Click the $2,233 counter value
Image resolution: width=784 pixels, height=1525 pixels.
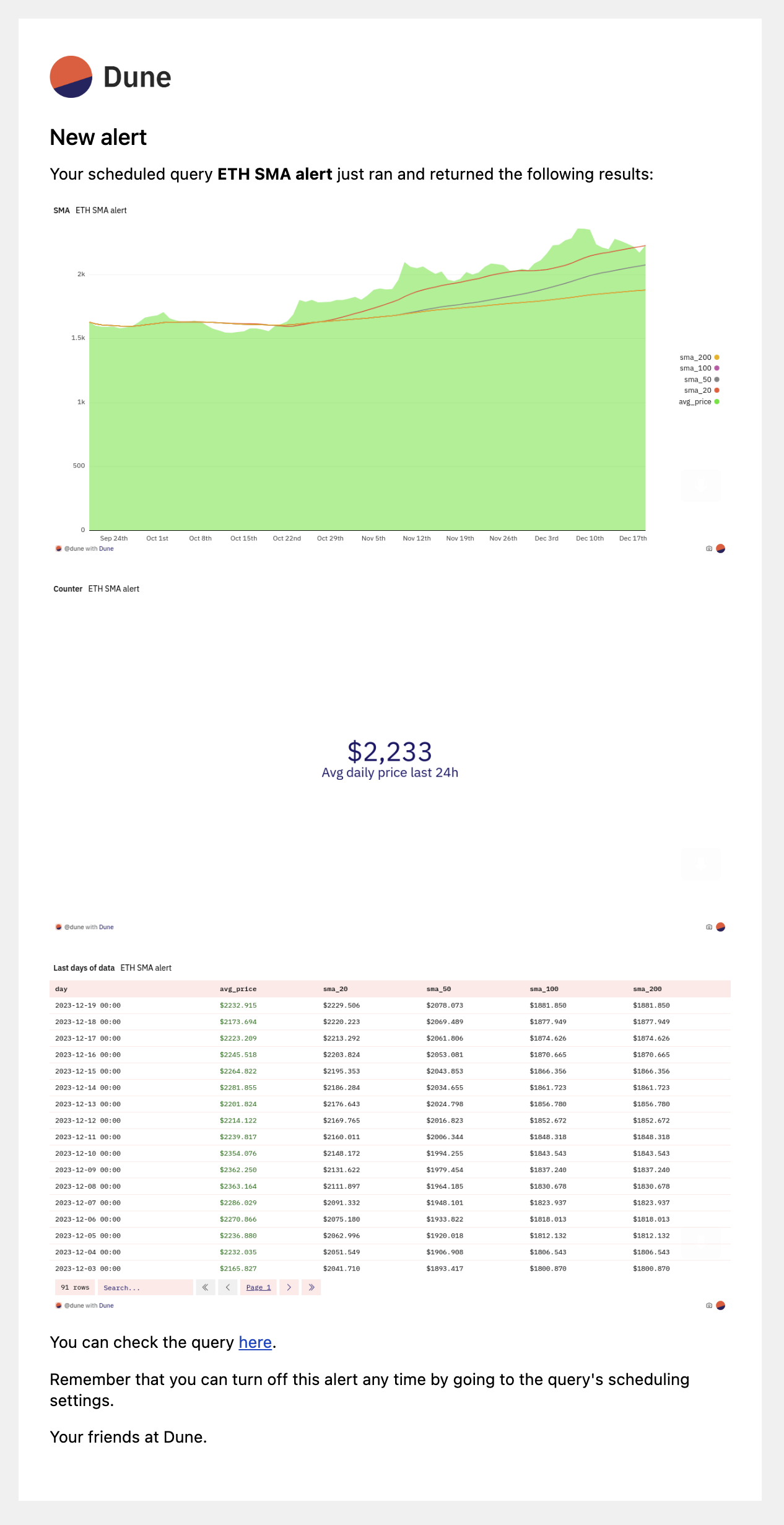tap(390, 751)
